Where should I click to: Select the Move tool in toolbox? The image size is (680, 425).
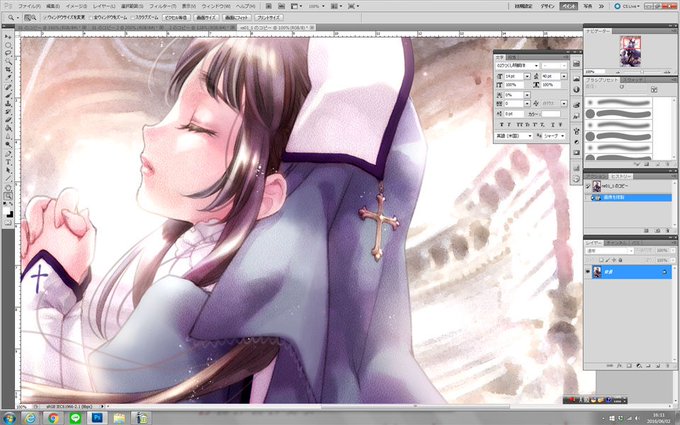point(8,36)
